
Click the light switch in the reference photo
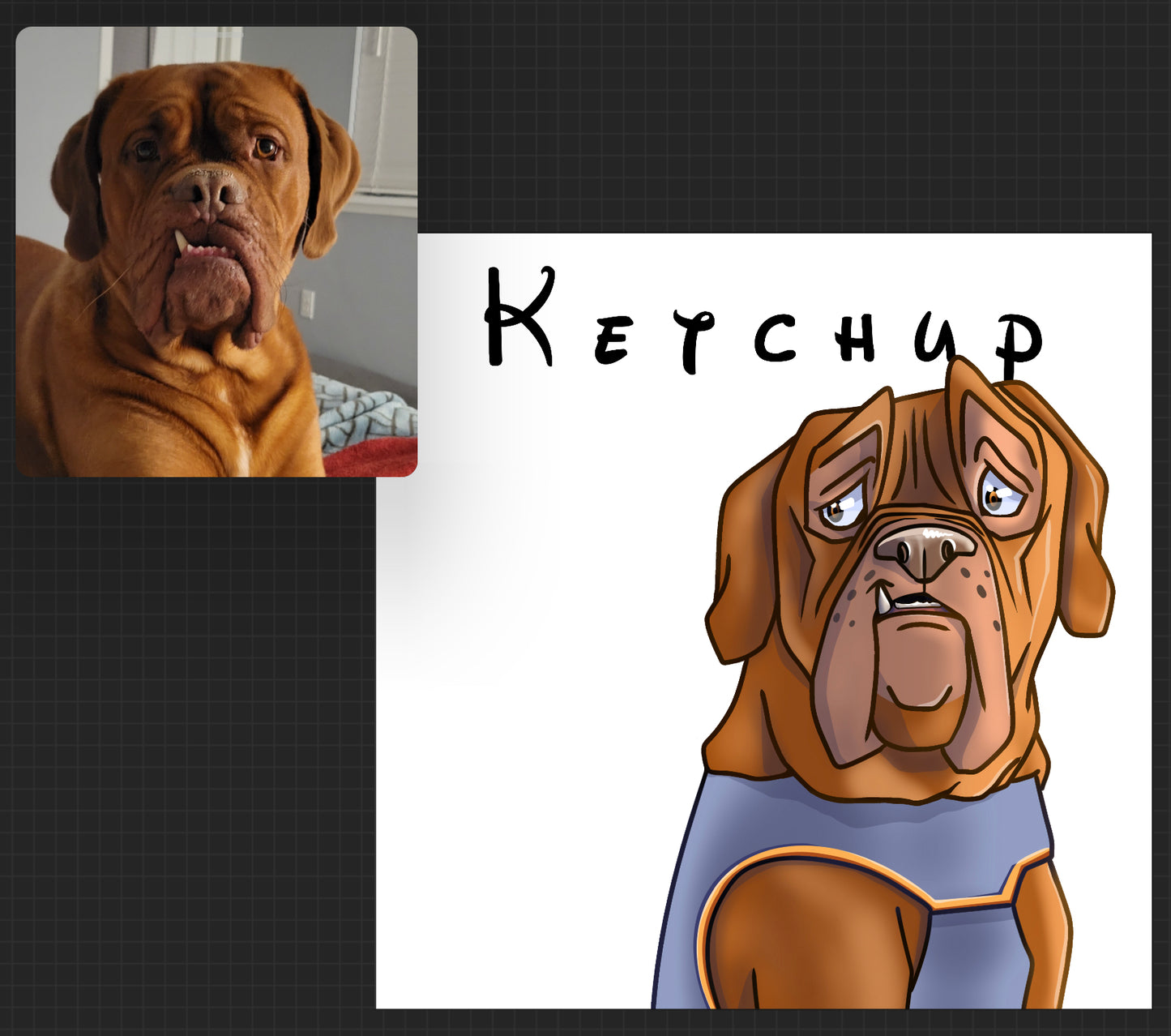(x=306, y=303)
